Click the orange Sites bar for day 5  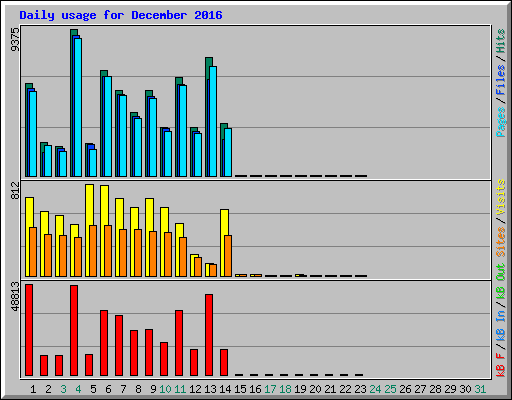[93, 251]
